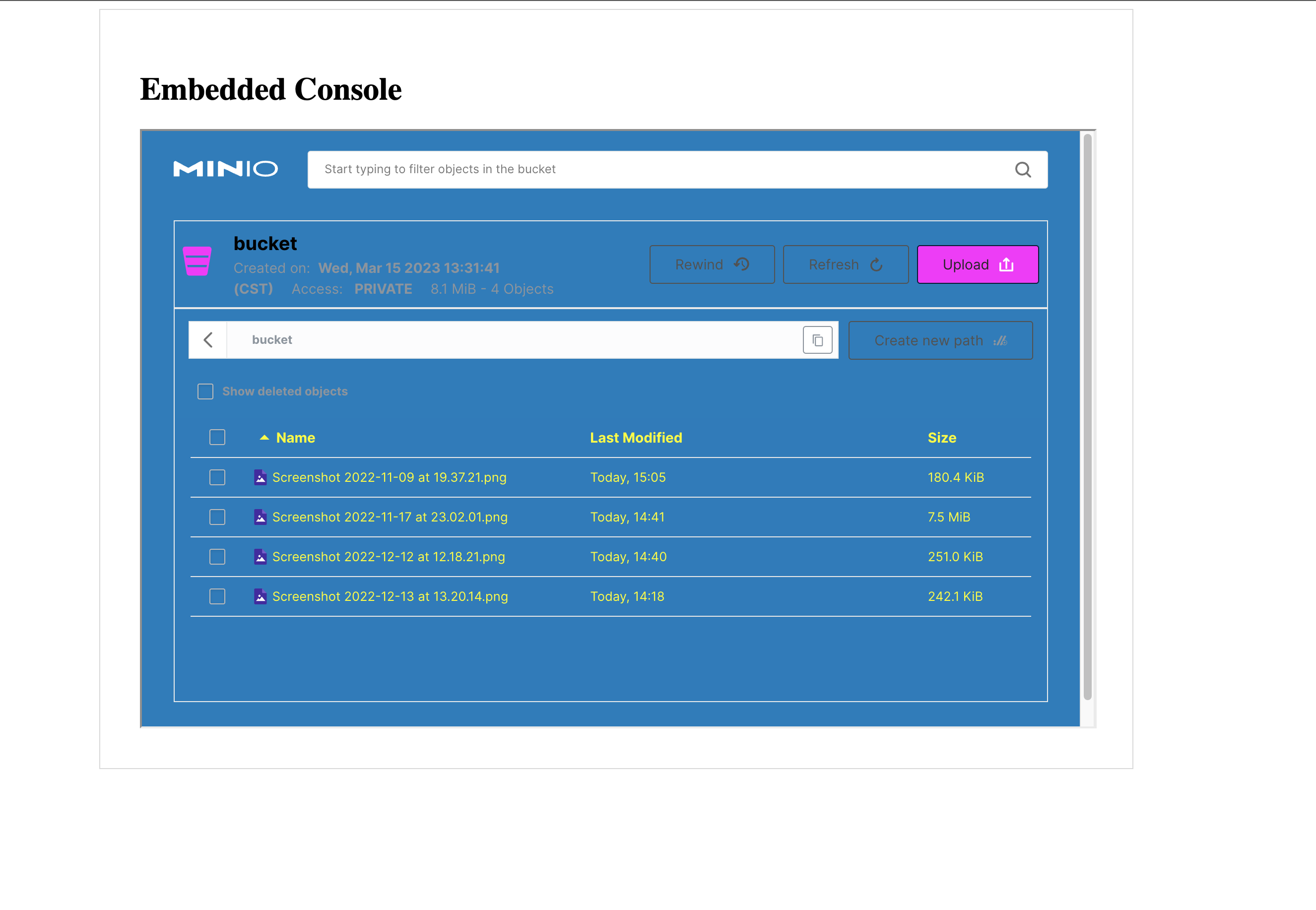This screenshot has height=910, width=1316.
Task: Select checkbox for Screenshot 2022-11-17 at 23.02.01.png
Action: 217,517
